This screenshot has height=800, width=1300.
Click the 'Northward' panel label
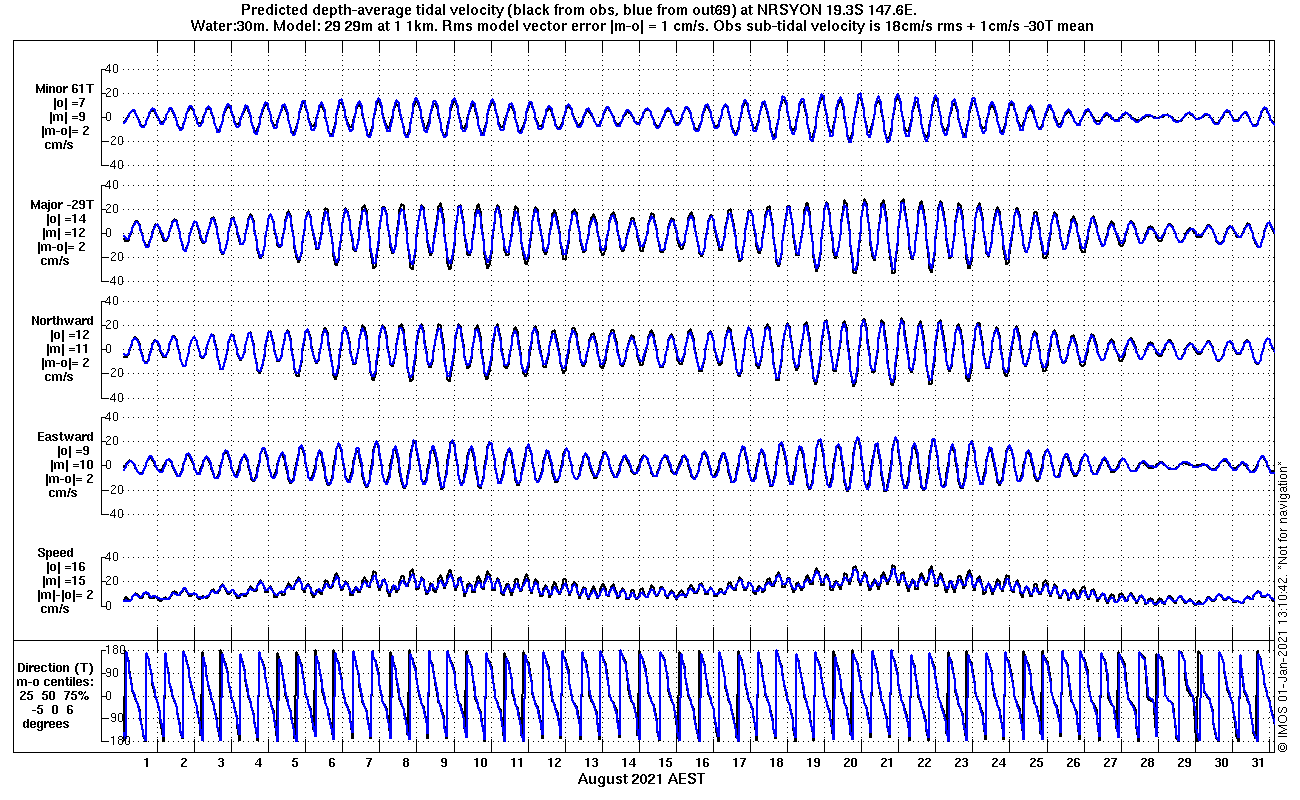coord(62,321)
